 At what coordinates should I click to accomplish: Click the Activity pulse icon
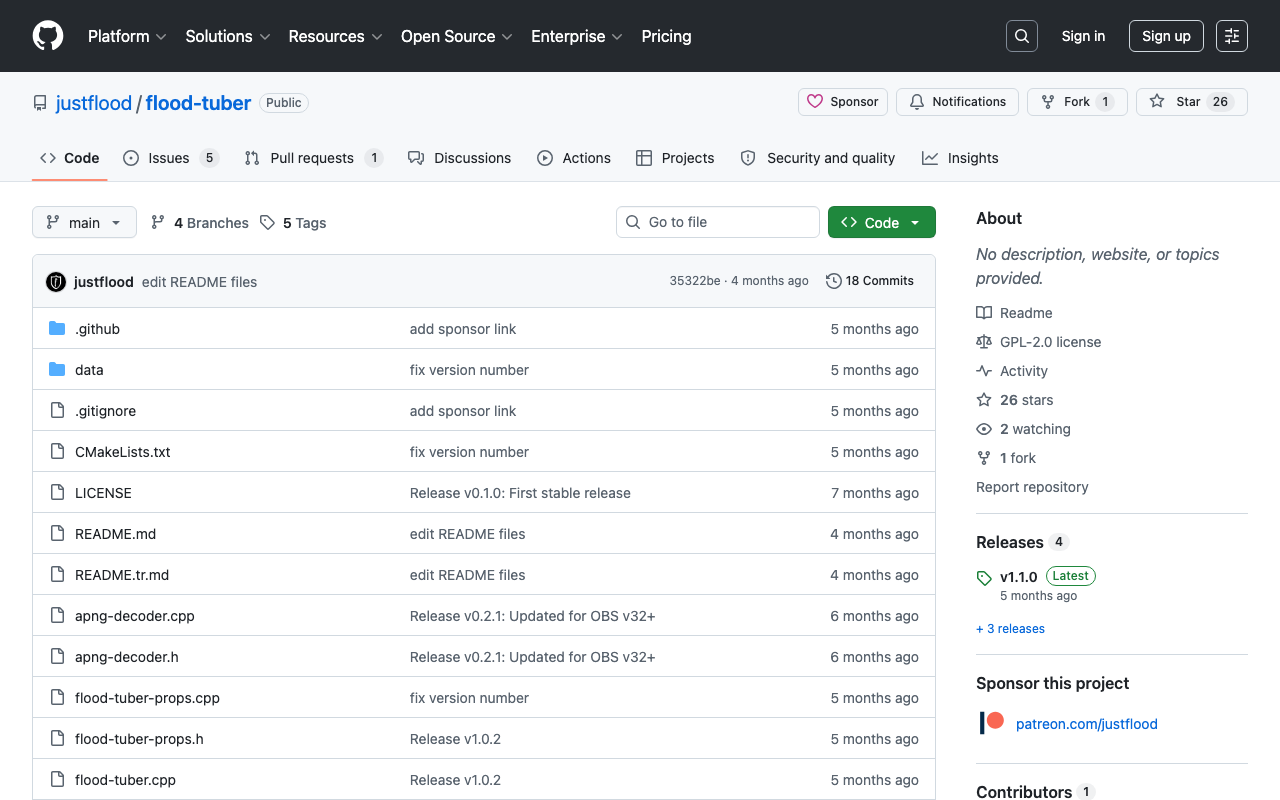[984, 371]
